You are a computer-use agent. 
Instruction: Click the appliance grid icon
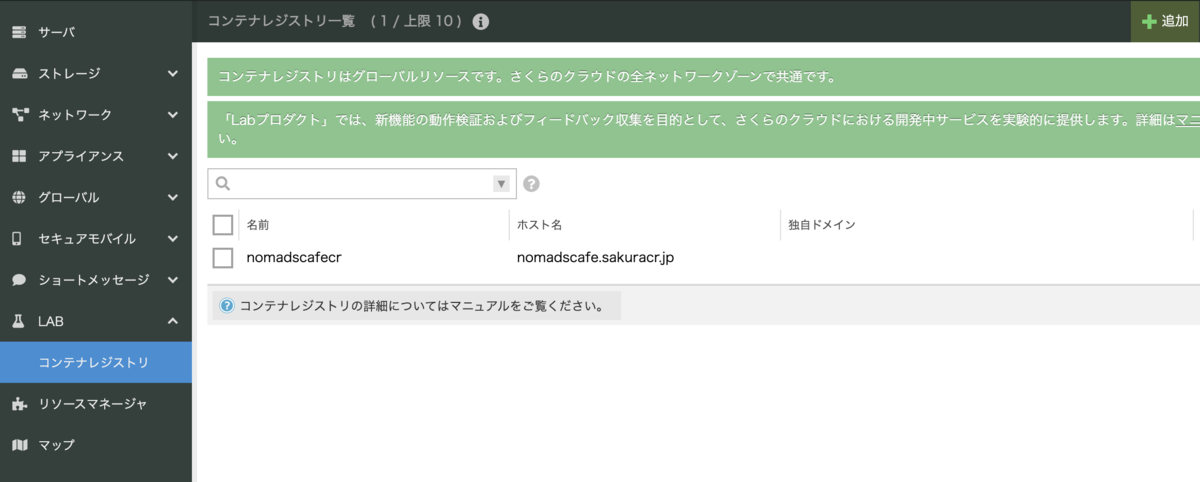tap(19, 156)
